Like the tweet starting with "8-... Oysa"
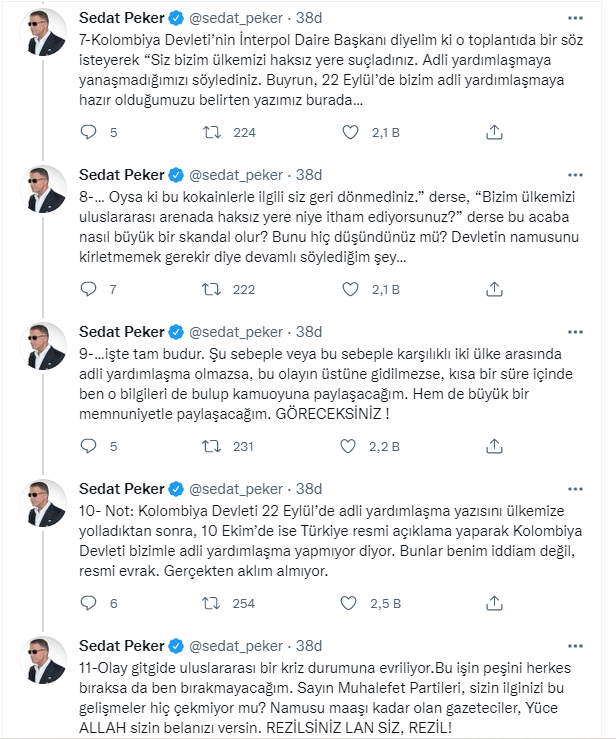Image resolution: width=616 pixels, height=739 pixels. 350,290
